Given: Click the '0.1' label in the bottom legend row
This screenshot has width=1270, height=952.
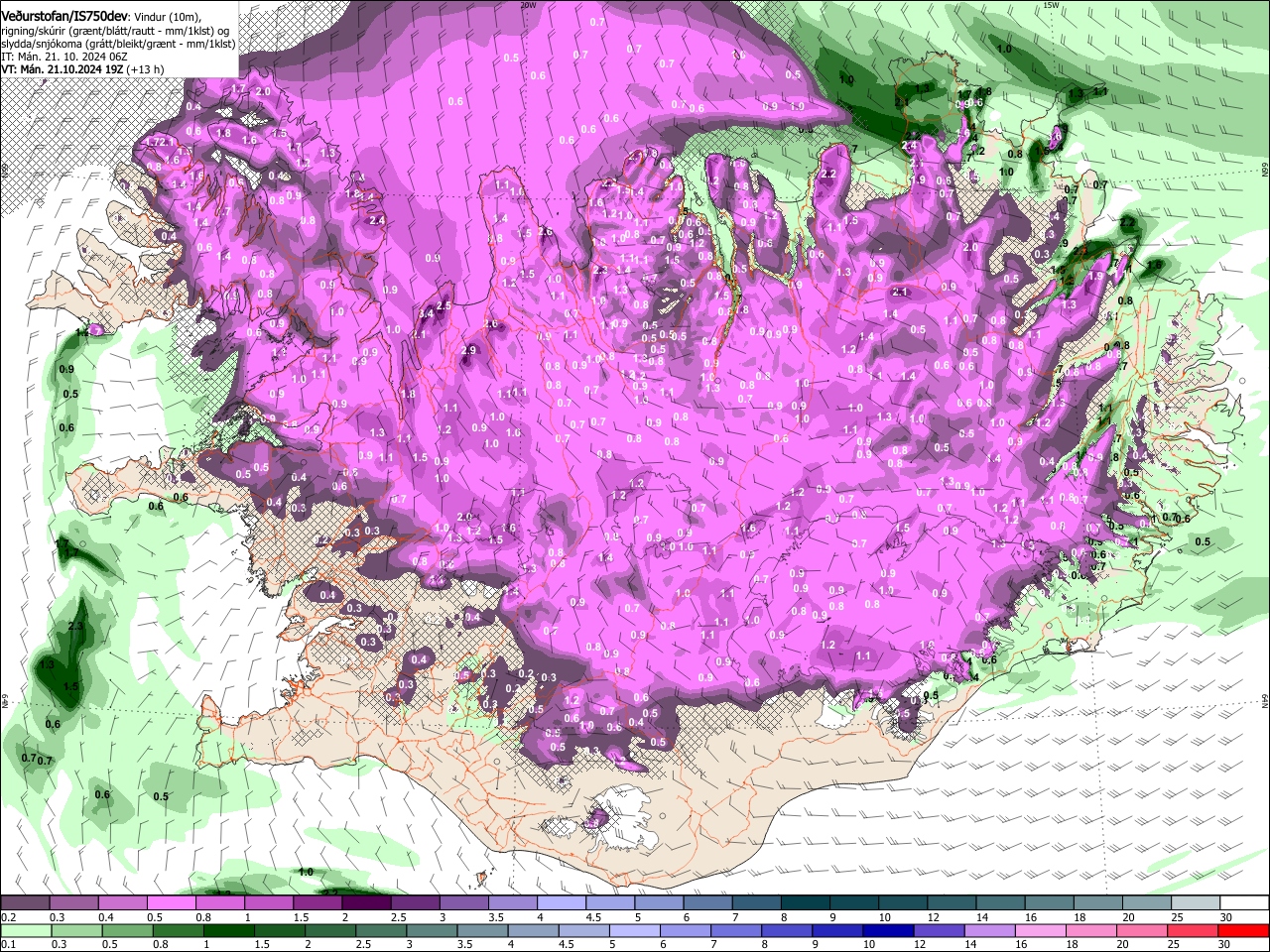Looking at the screenshot, I should click(9, 945).
